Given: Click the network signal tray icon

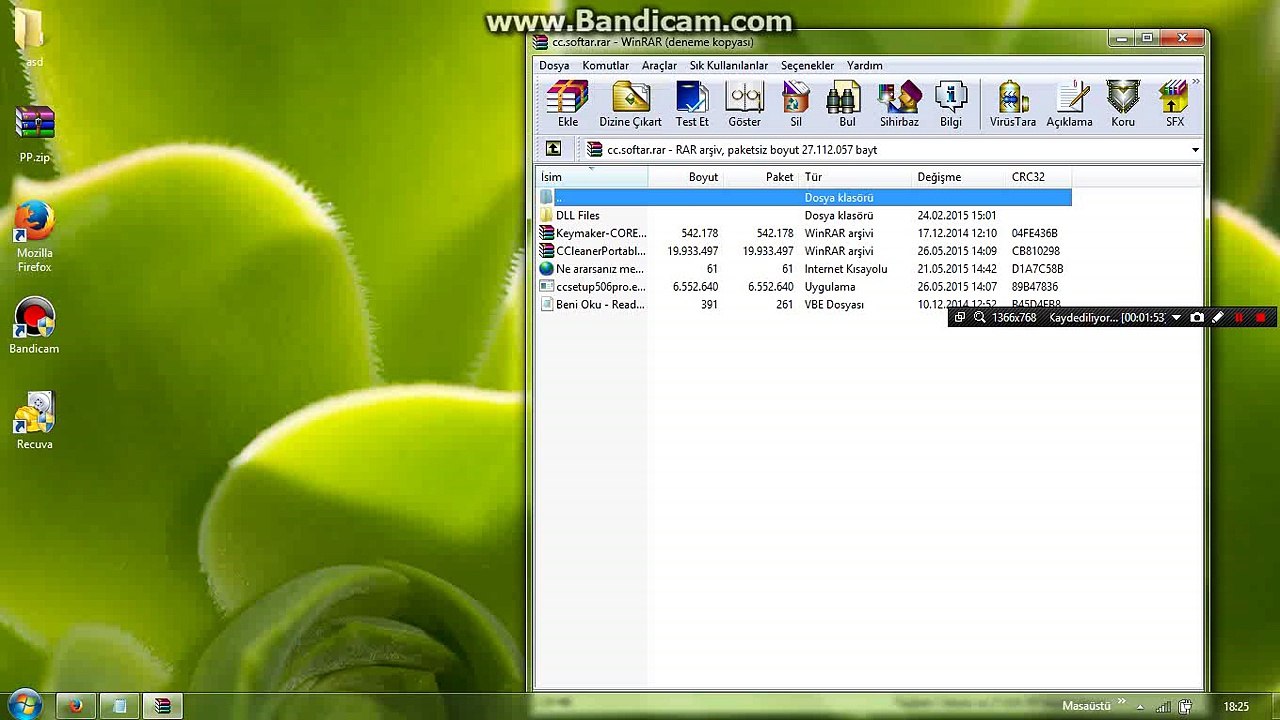Looking at the screenshot, I should coord(1162,707).
